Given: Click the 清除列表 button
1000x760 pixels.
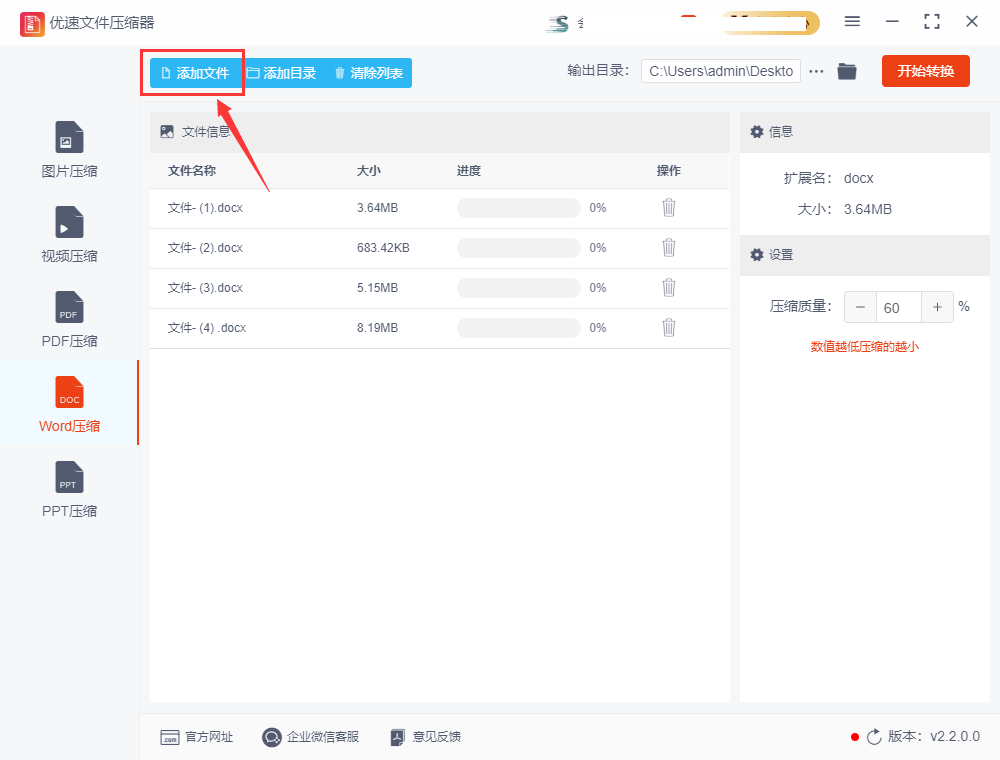Looking at the screenshot, I should click(369, 73).
